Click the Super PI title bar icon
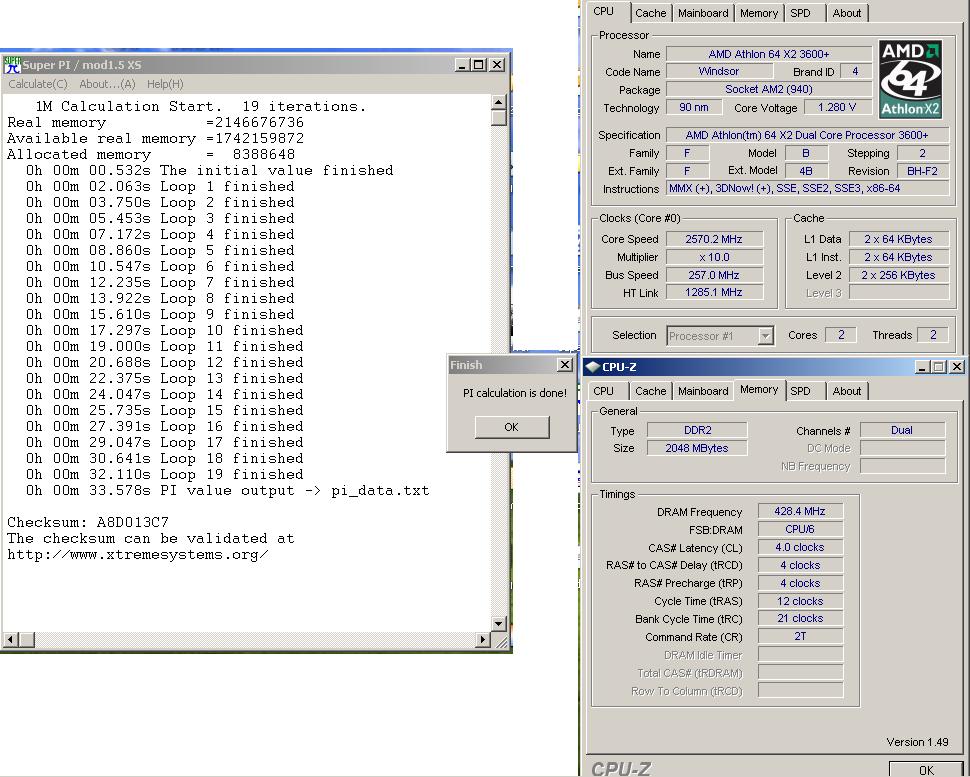This screenshot has height=777, width=970. [x=12, y=65]
